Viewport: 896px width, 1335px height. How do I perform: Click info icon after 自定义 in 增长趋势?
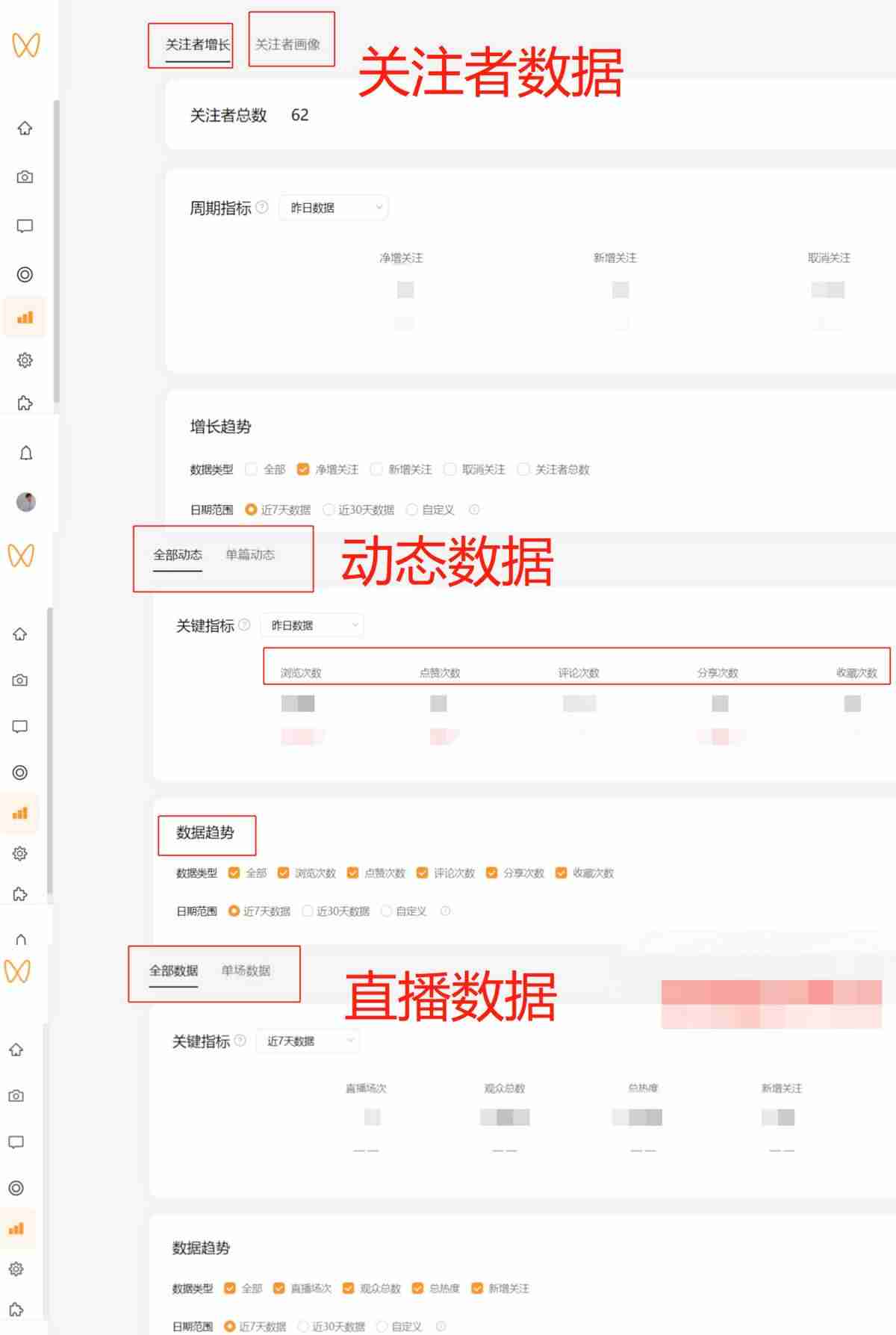point(474,509)
